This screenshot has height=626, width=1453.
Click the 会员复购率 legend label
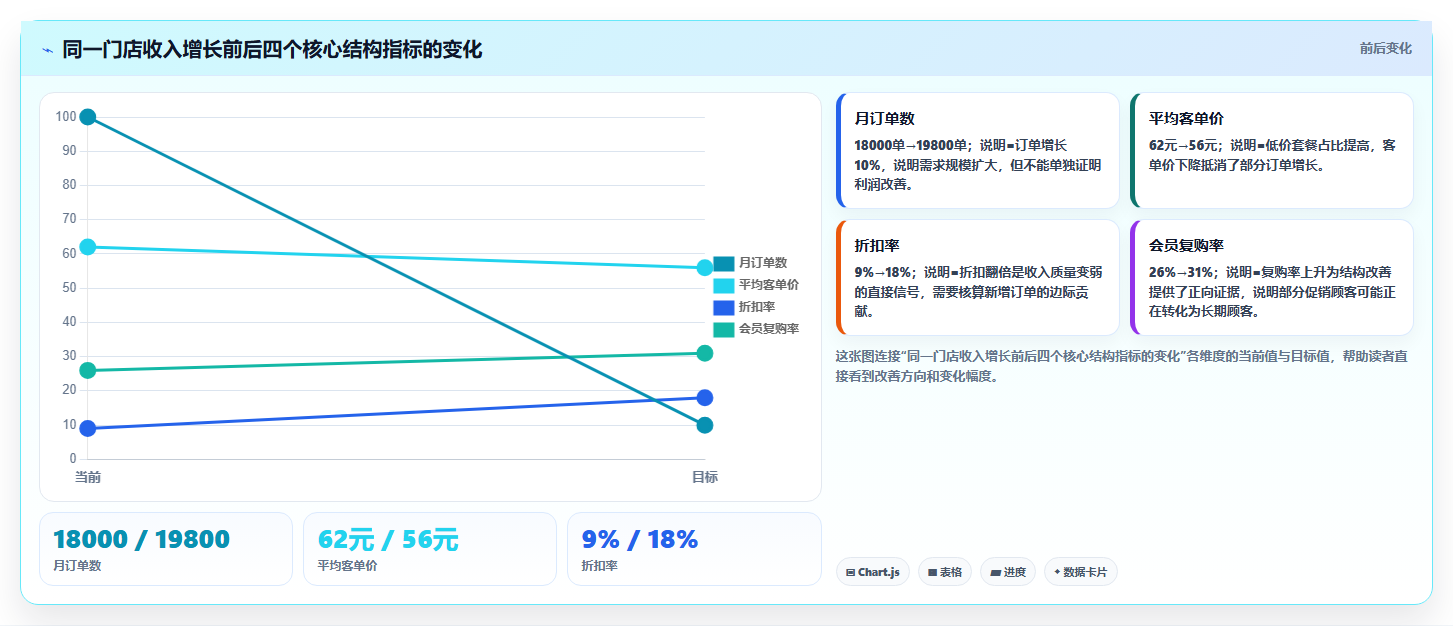(769, 329)
